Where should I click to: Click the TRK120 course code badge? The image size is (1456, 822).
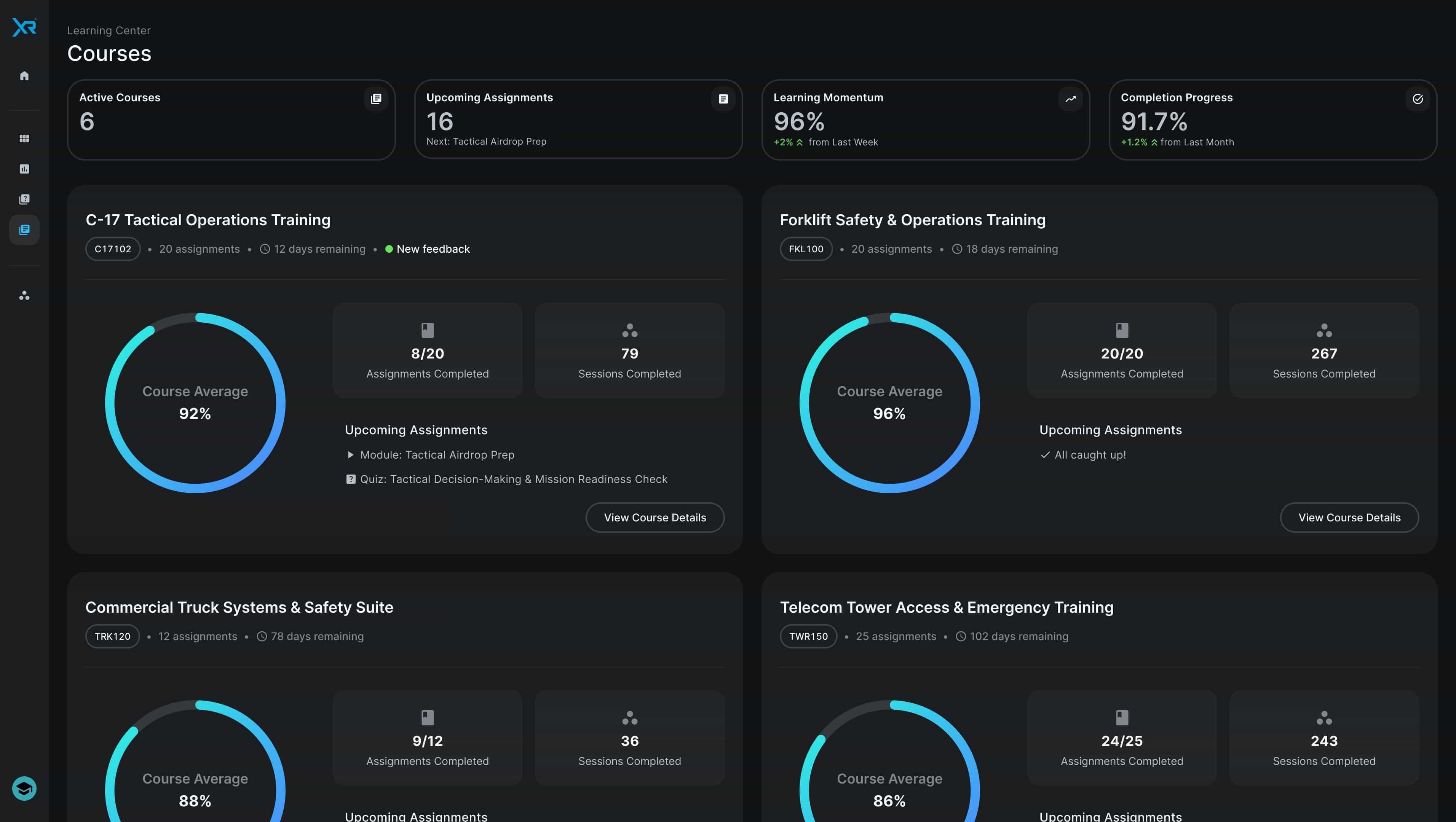[x=112, y=636]
